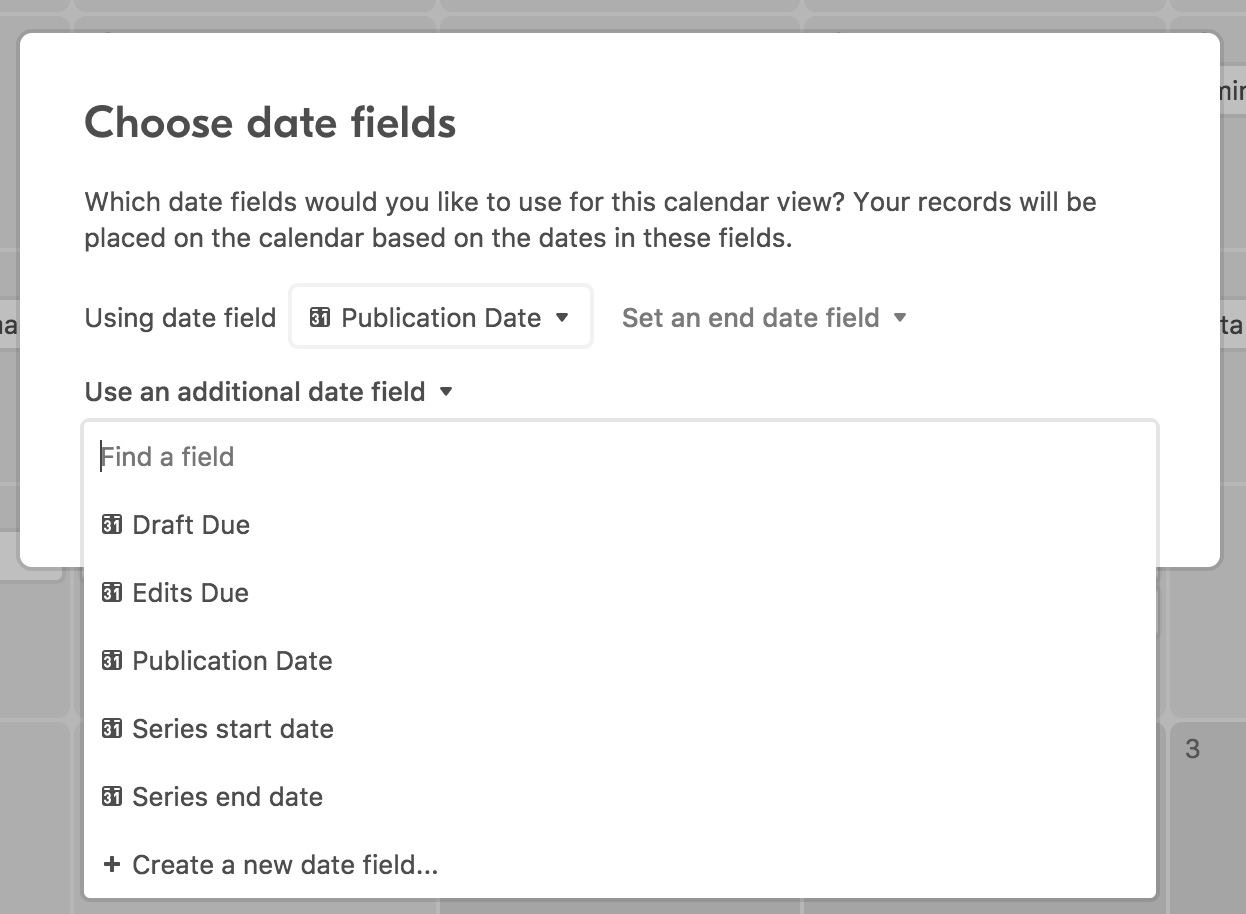
Task: Pick the Publication Date option in the list
Action: pyautogui.click(x=620, y=660)
